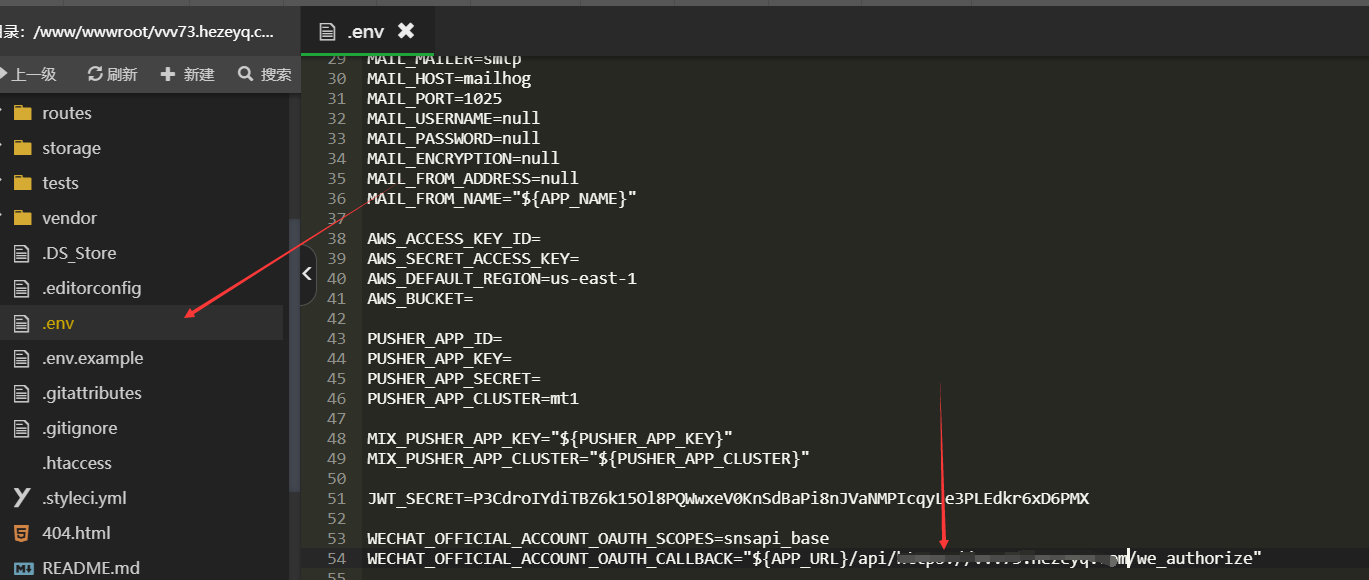Click the .styleci.yml YAML icon
This screenshot has width=1369, height=580.
pyautogui.click(x=22, y=498)
